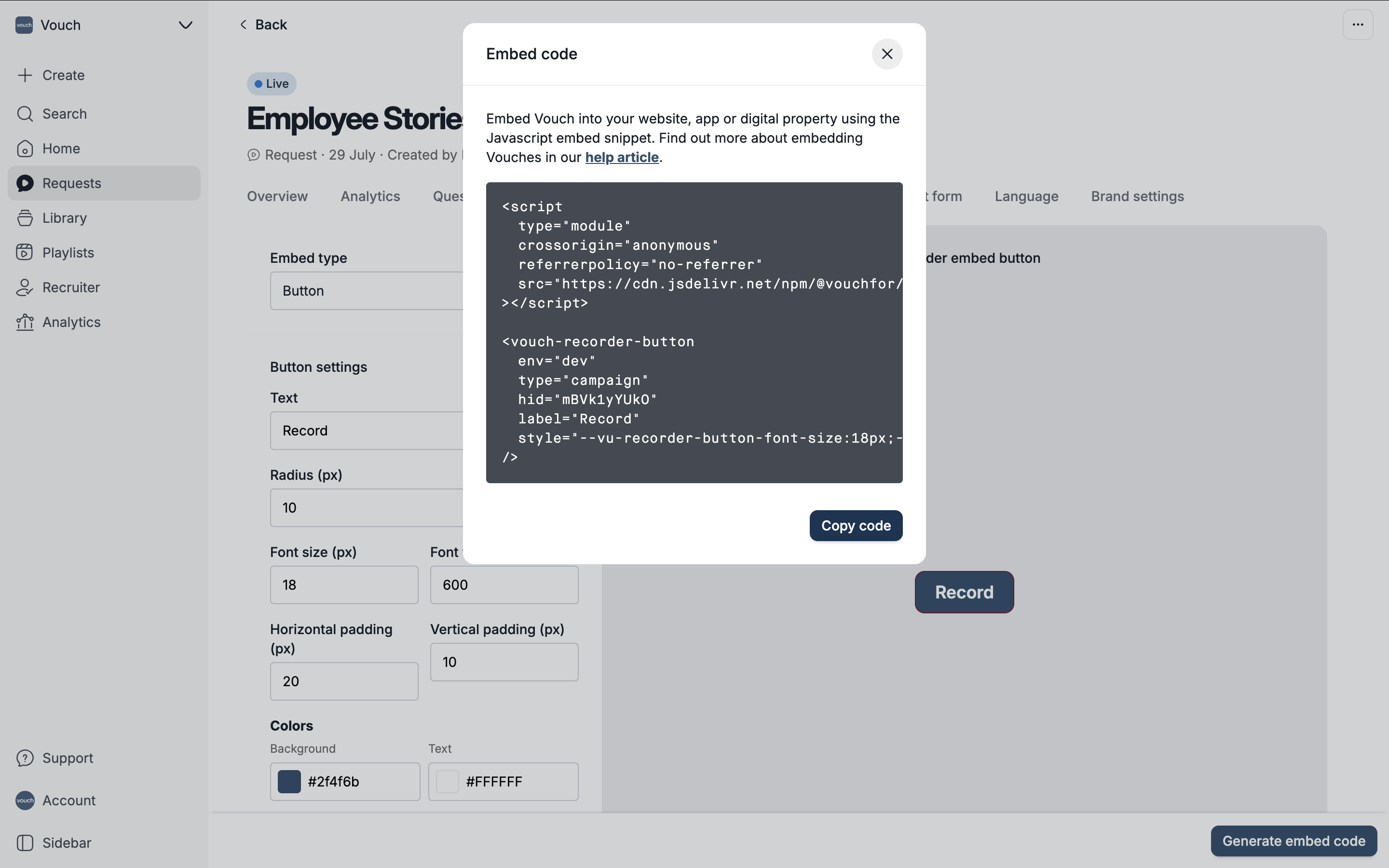Click the Create label in sidebar
The image size is (1389, 868).
64,75
